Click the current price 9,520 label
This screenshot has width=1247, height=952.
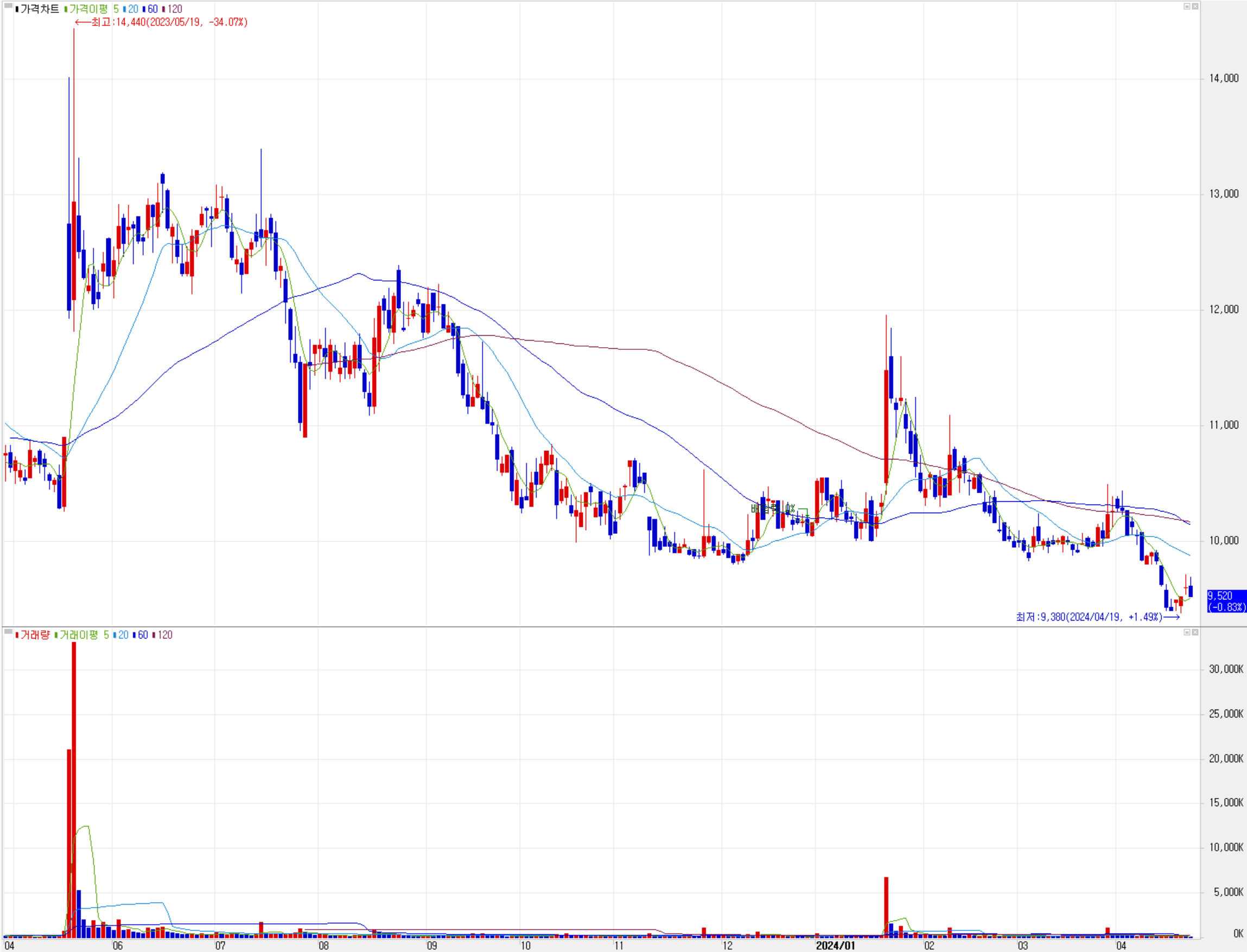[x=1225, y=600]
